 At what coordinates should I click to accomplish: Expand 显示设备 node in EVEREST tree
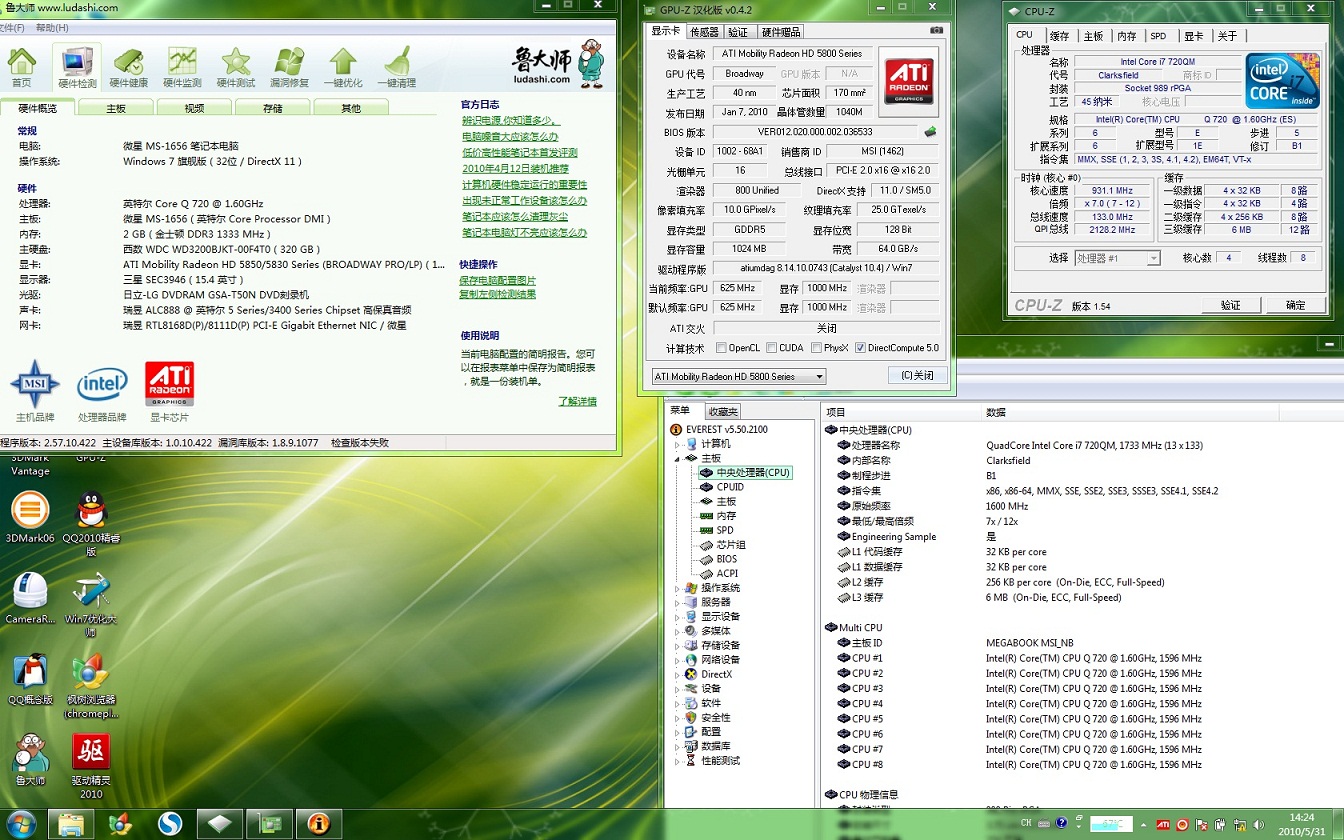(x=677, y=617)
